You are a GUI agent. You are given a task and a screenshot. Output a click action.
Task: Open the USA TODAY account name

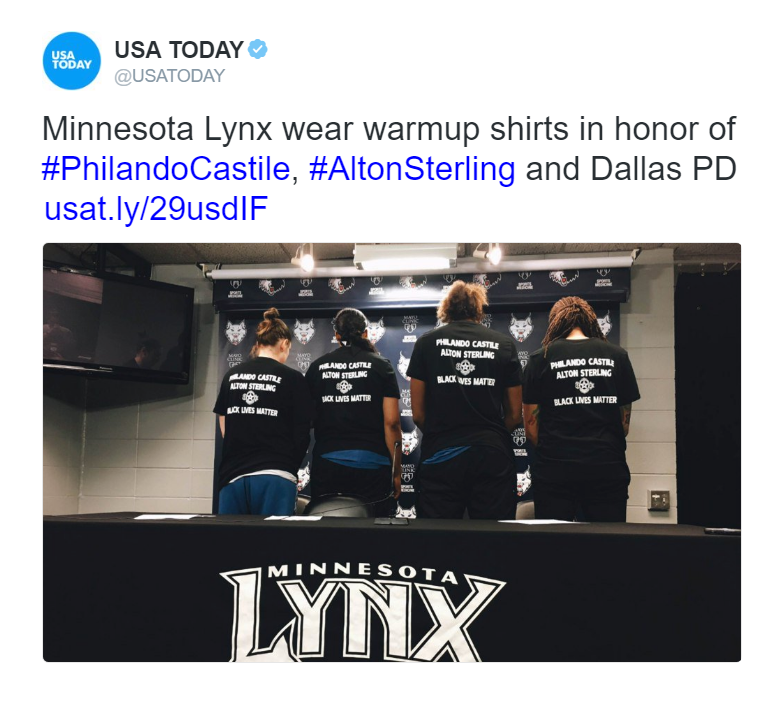[x=179, y=50]
